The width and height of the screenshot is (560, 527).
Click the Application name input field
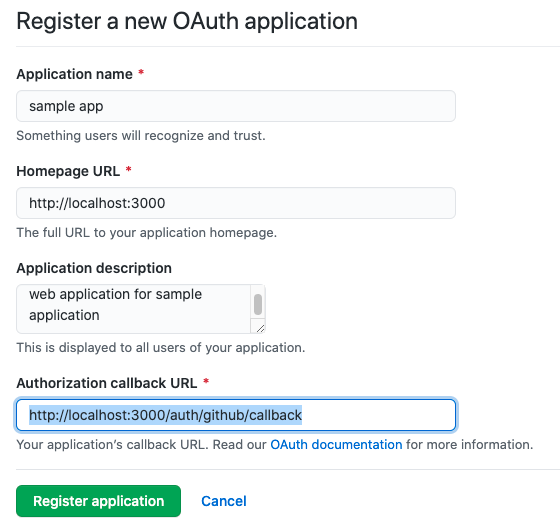pyautogui.click(x=236, y=106)
